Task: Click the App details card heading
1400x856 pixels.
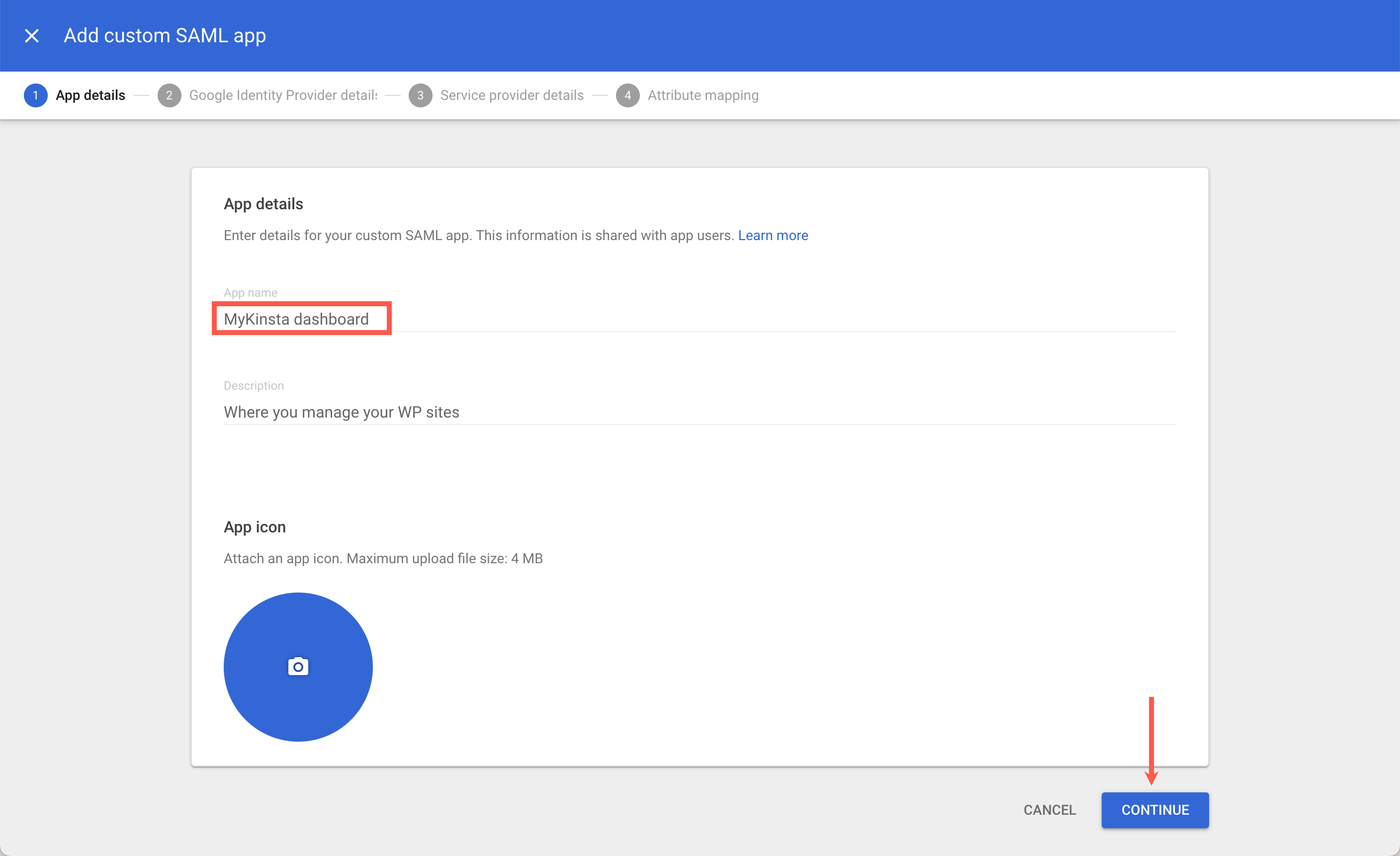Action: pos(263,203)
